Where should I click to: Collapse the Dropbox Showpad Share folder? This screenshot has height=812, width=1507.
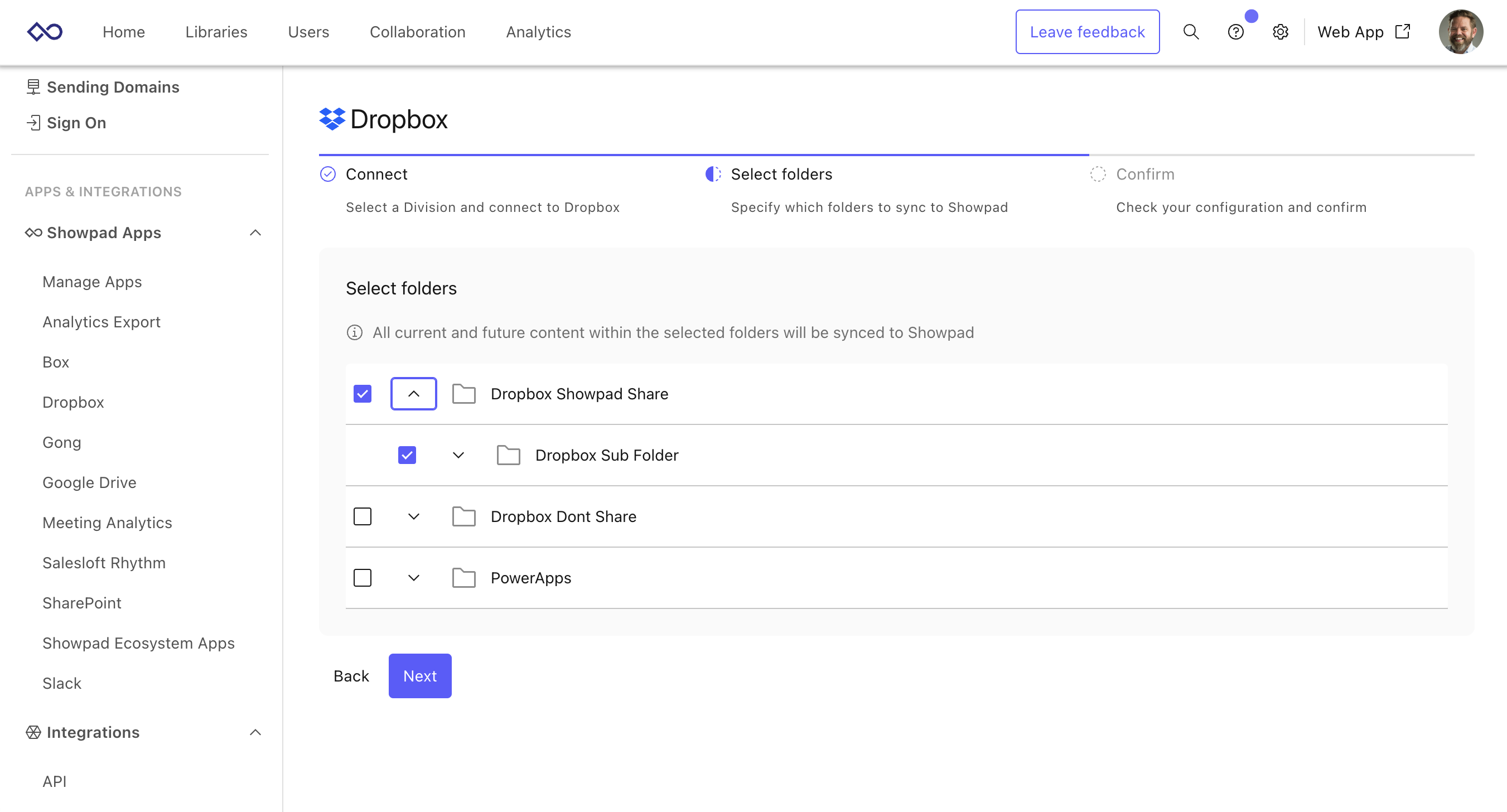414,394
